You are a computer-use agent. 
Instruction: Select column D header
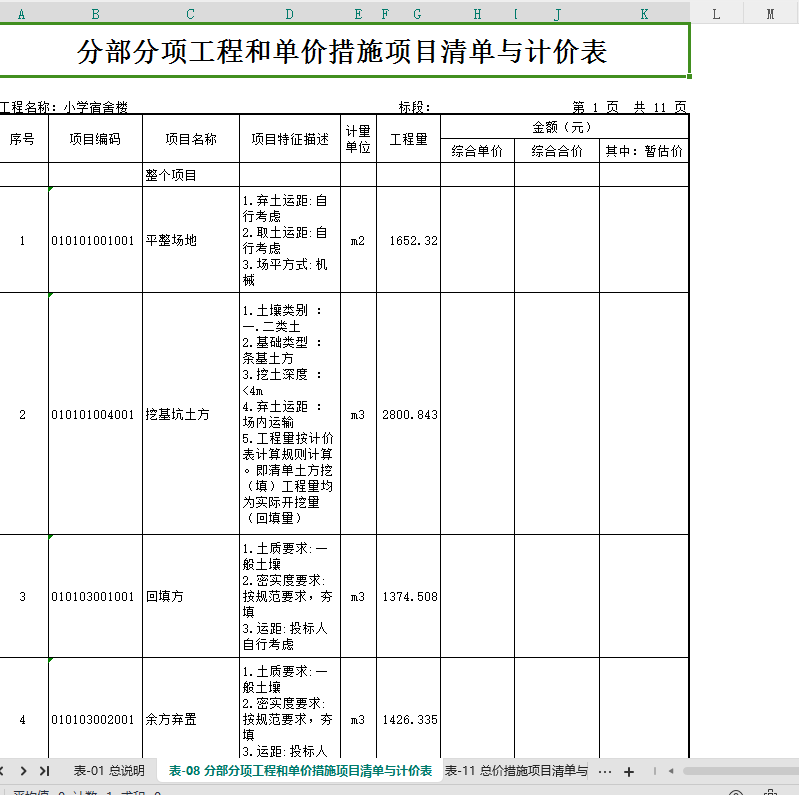click(289, 14)
